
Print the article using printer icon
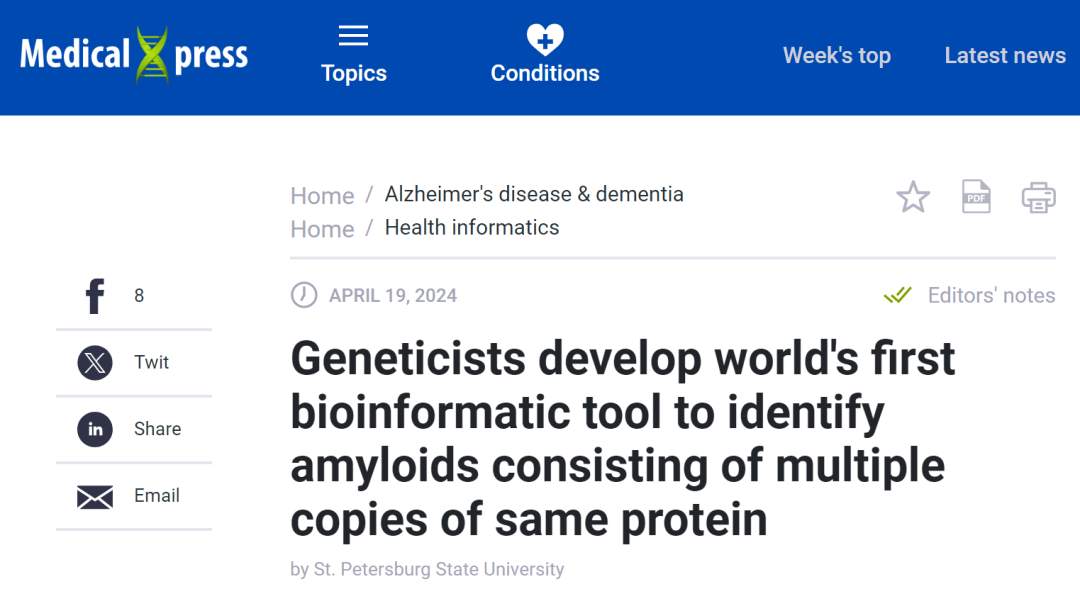tap(1038, 197)
